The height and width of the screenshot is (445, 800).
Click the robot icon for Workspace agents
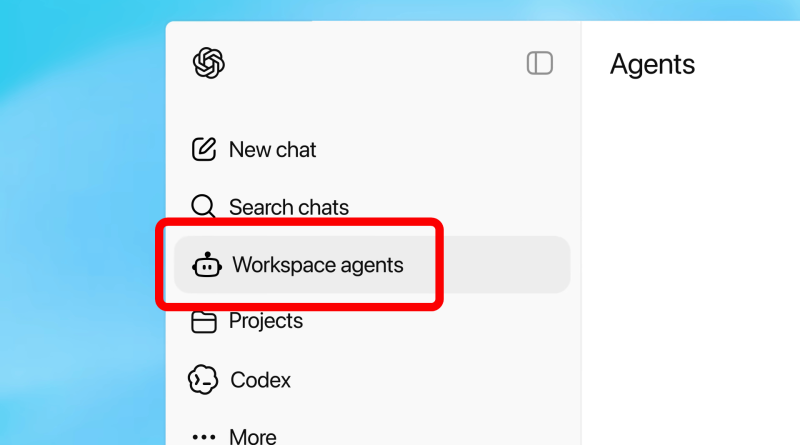(x=207, y=265)
